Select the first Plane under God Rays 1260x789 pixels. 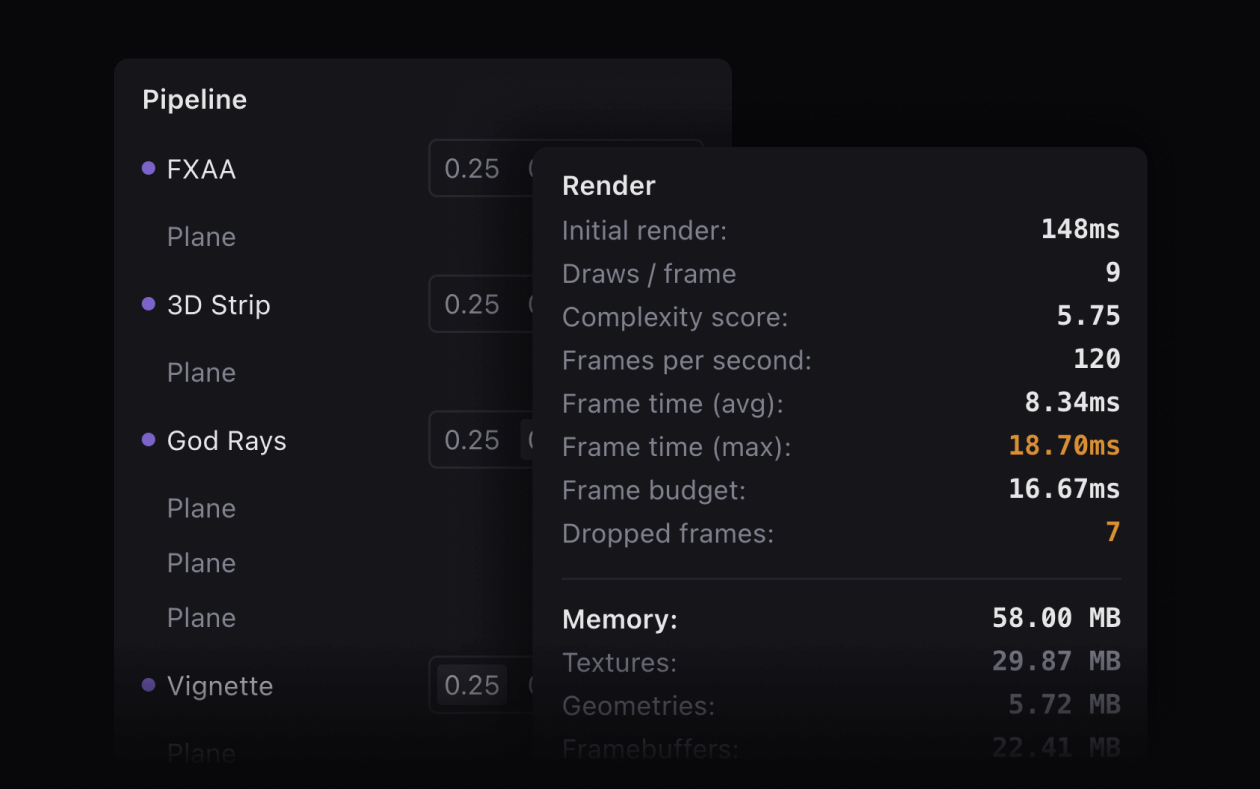pyautogui.click(x=201, y=508)
